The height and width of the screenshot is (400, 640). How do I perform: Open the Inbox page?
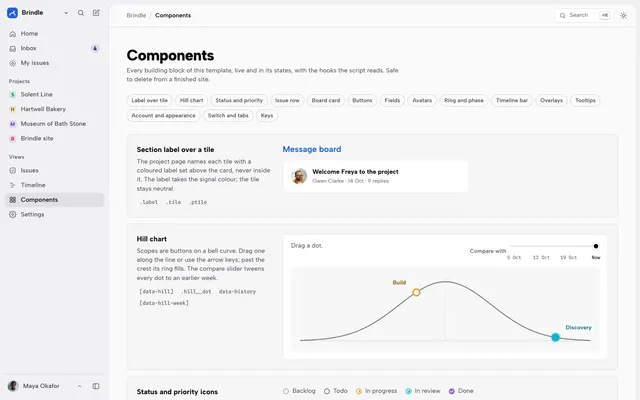pyautogui.click(x=54, y=49)
